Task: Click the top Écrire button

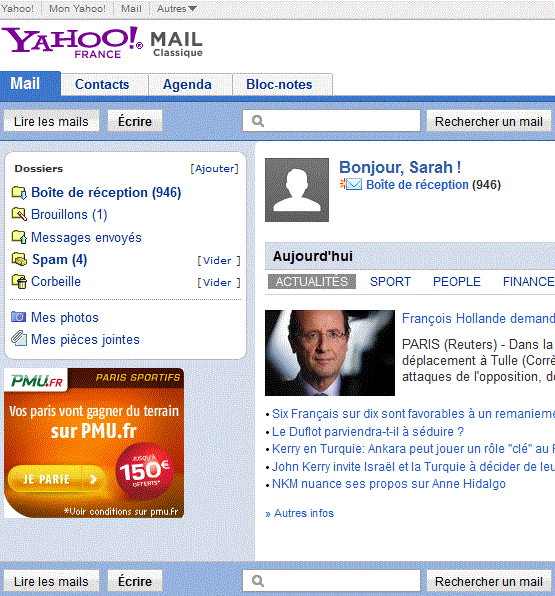Action: pyautogui.click(x=135, y=122)
